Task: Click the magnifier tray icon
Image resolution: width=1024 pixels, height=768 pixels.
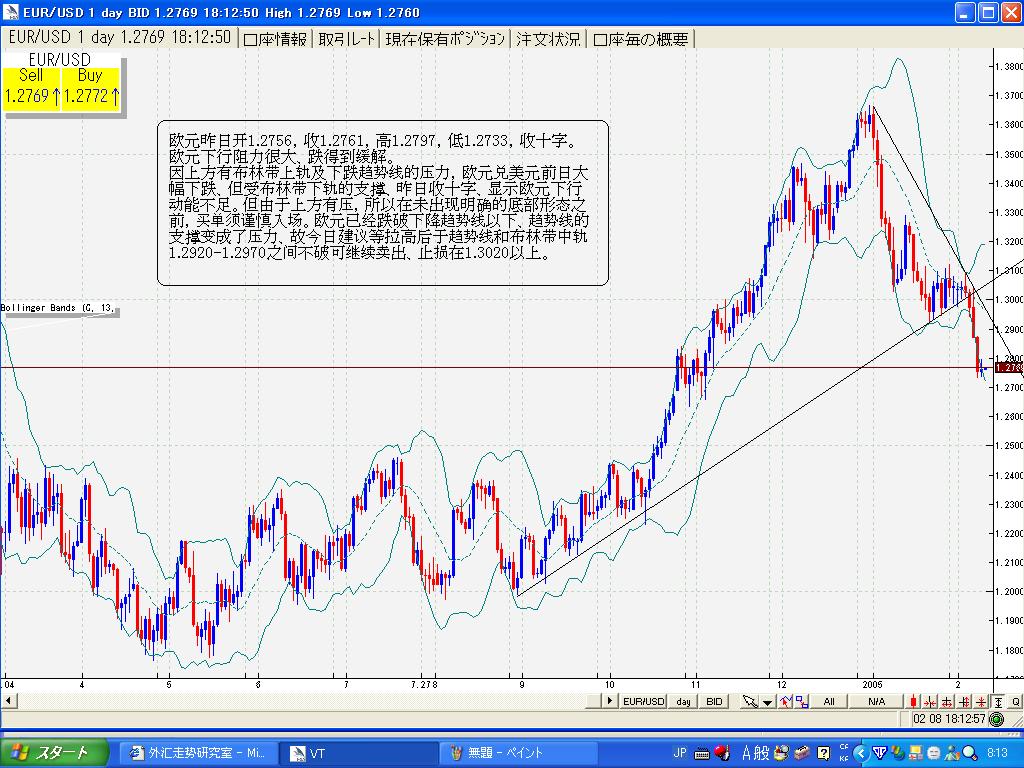Action: 969,752
